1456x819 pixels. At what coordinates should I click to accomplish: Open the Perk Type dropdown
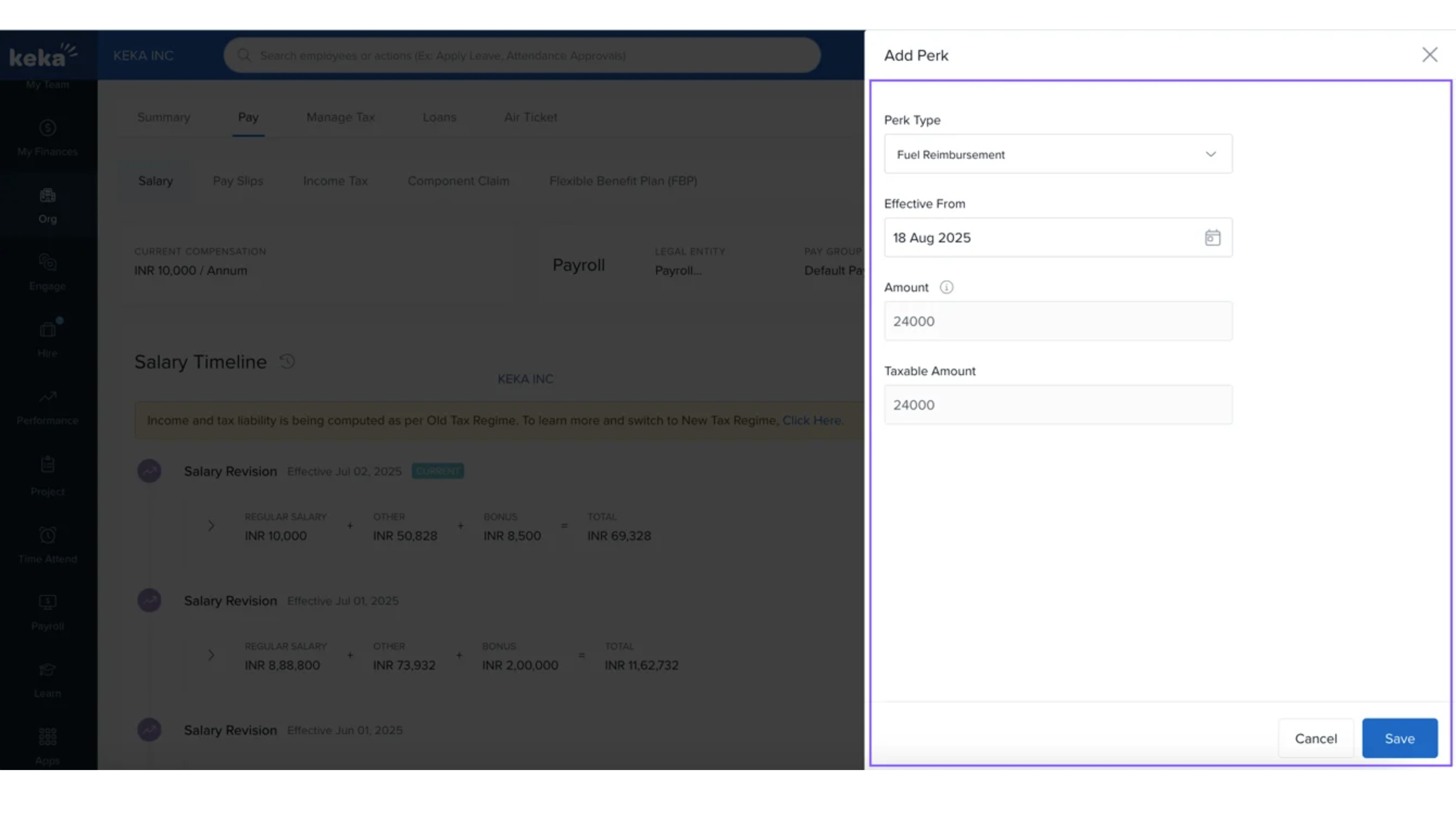point(1058,154)
